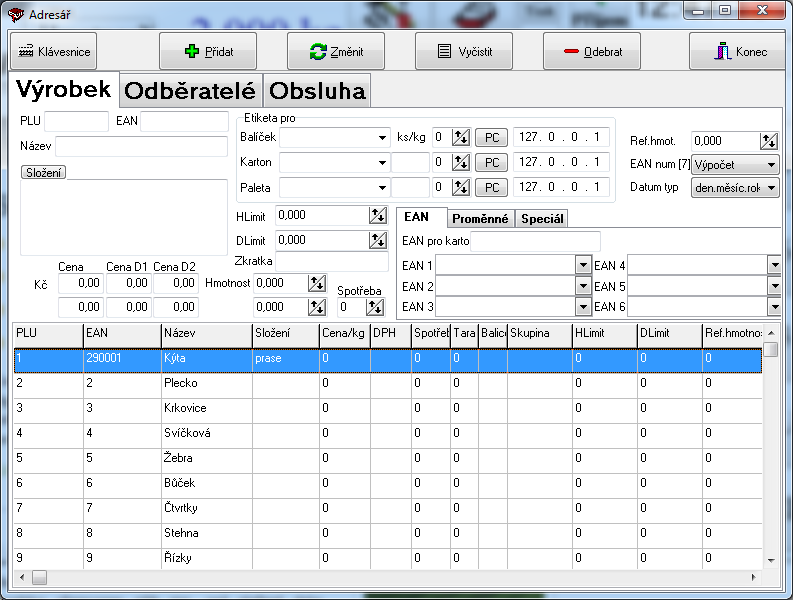Open the Datum typ dropdown
The width and height of the screenshot is (793, 600).
point(770,188)
